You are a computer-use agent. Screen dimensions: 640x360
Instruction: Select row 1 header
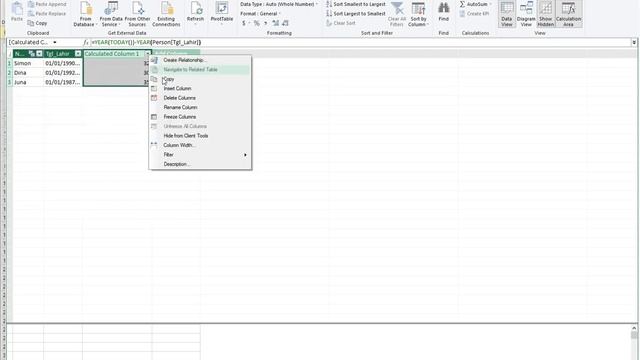[9, 63]
